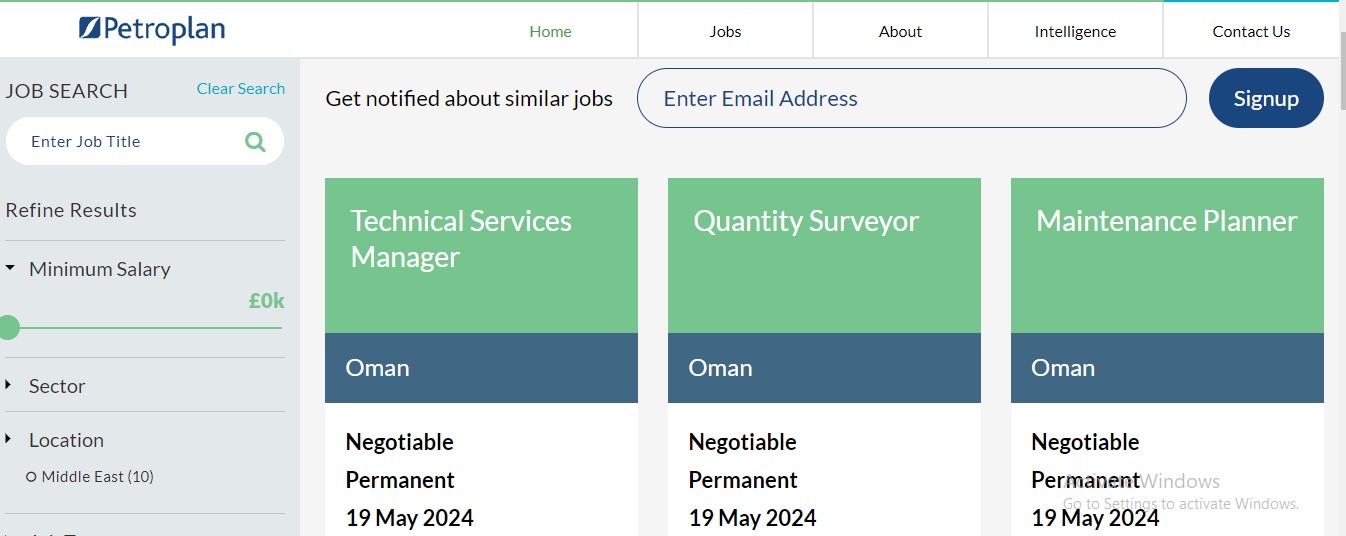Viewport: 1346px width, 536px height.
Task: Open the Contact Us page
Action: coord(1251,31)
